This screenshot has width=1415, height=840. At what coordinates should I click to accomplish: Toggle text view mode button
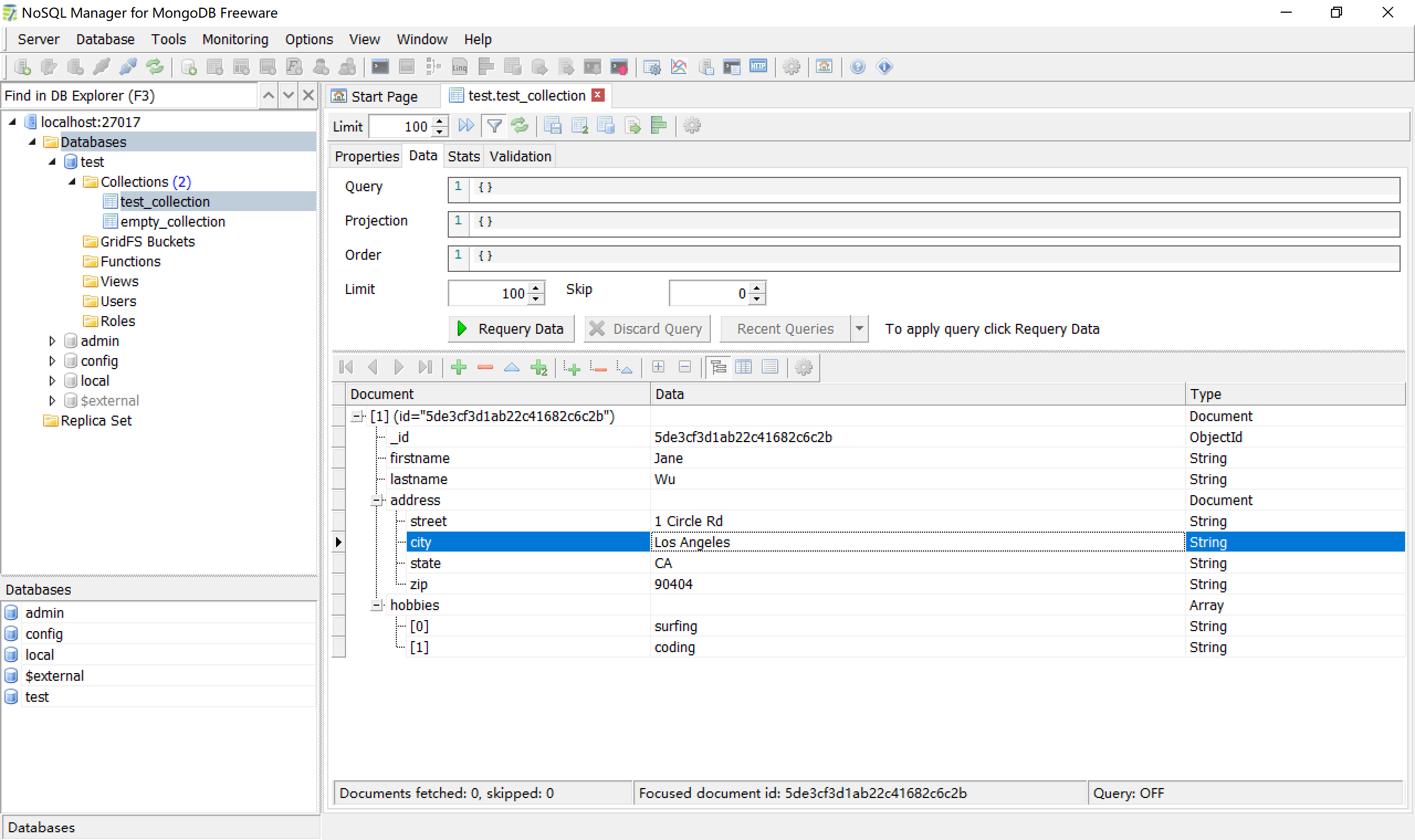pos(770,368)
